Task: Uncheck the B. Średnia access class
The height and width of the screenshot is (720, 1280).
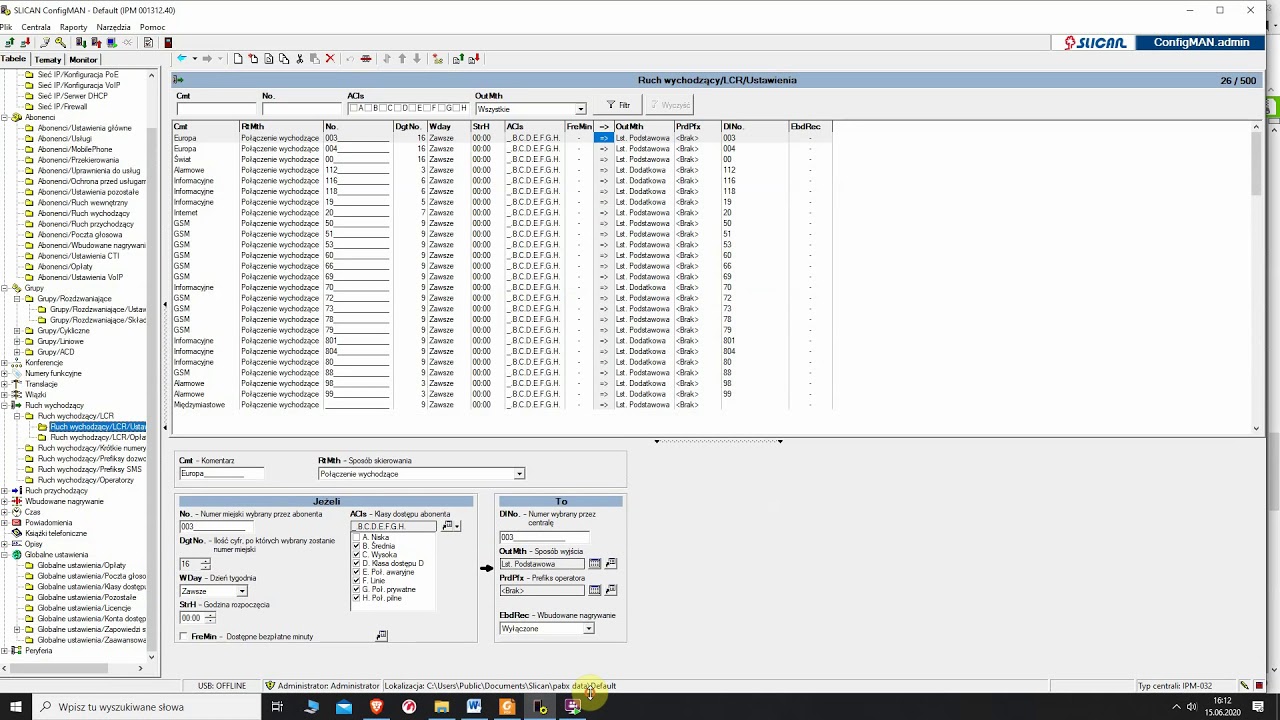Action: pos(356,546)
